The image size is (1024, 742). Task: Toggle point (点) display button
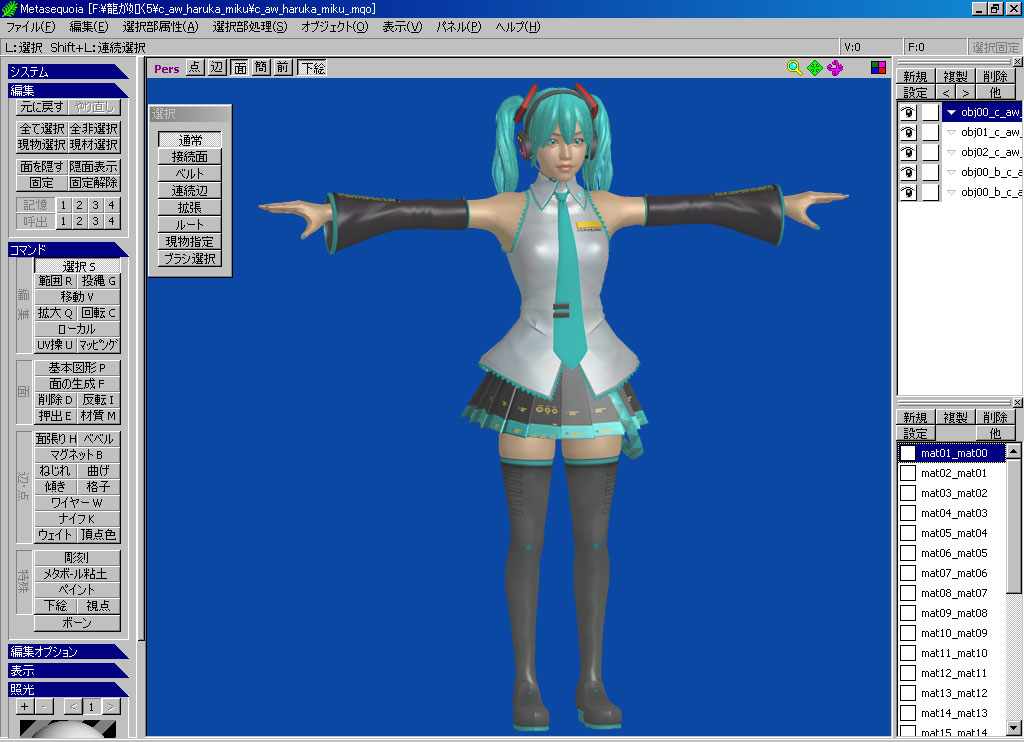[195, 67]
